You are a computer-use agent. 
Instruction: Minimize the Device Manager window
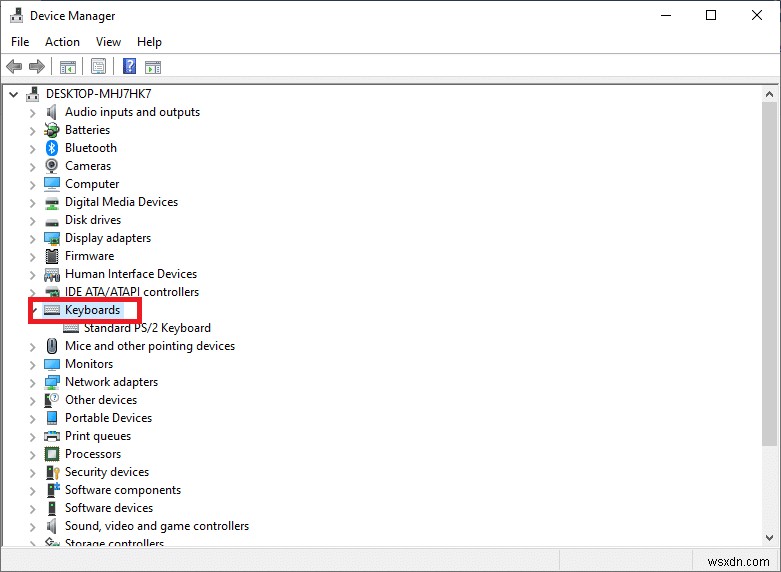(666, 15)
